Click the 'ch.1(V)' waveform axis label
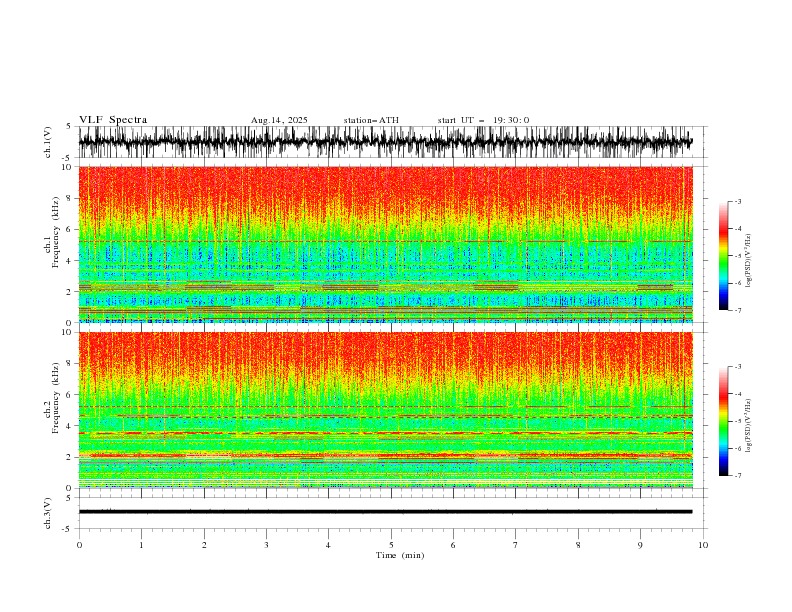The width and height of the screenshot is (792, 612). (48, 142)
